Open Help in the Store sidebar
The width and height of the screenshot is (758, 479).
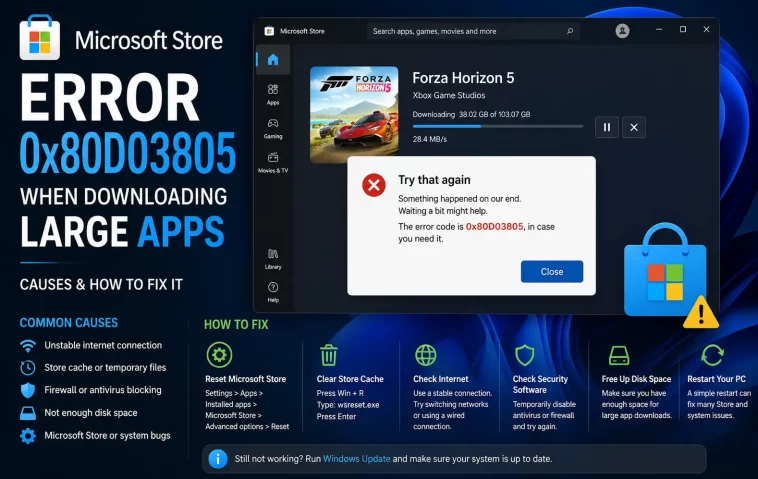(273, 292)
